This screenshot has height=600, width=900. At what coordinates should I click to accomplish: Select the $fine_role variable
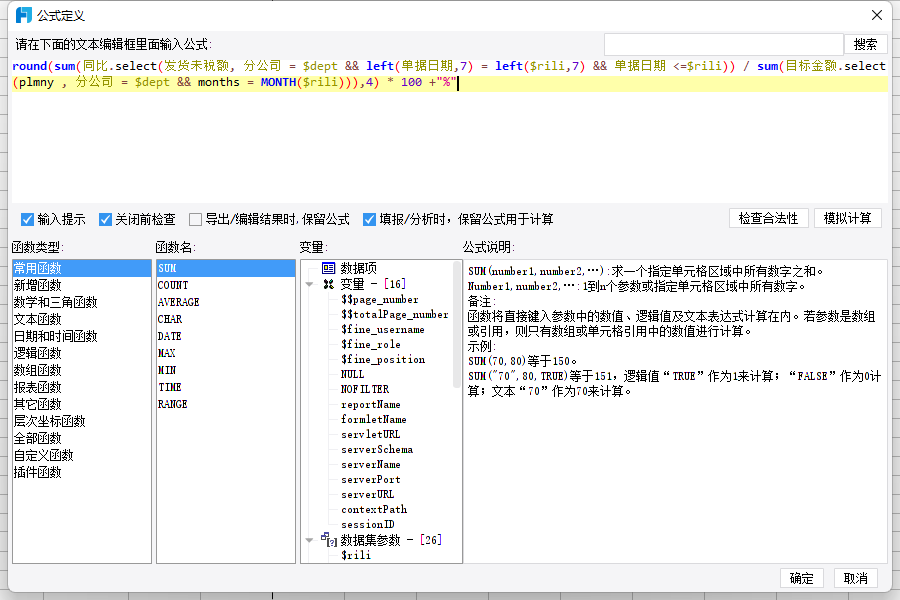[370, 344]
